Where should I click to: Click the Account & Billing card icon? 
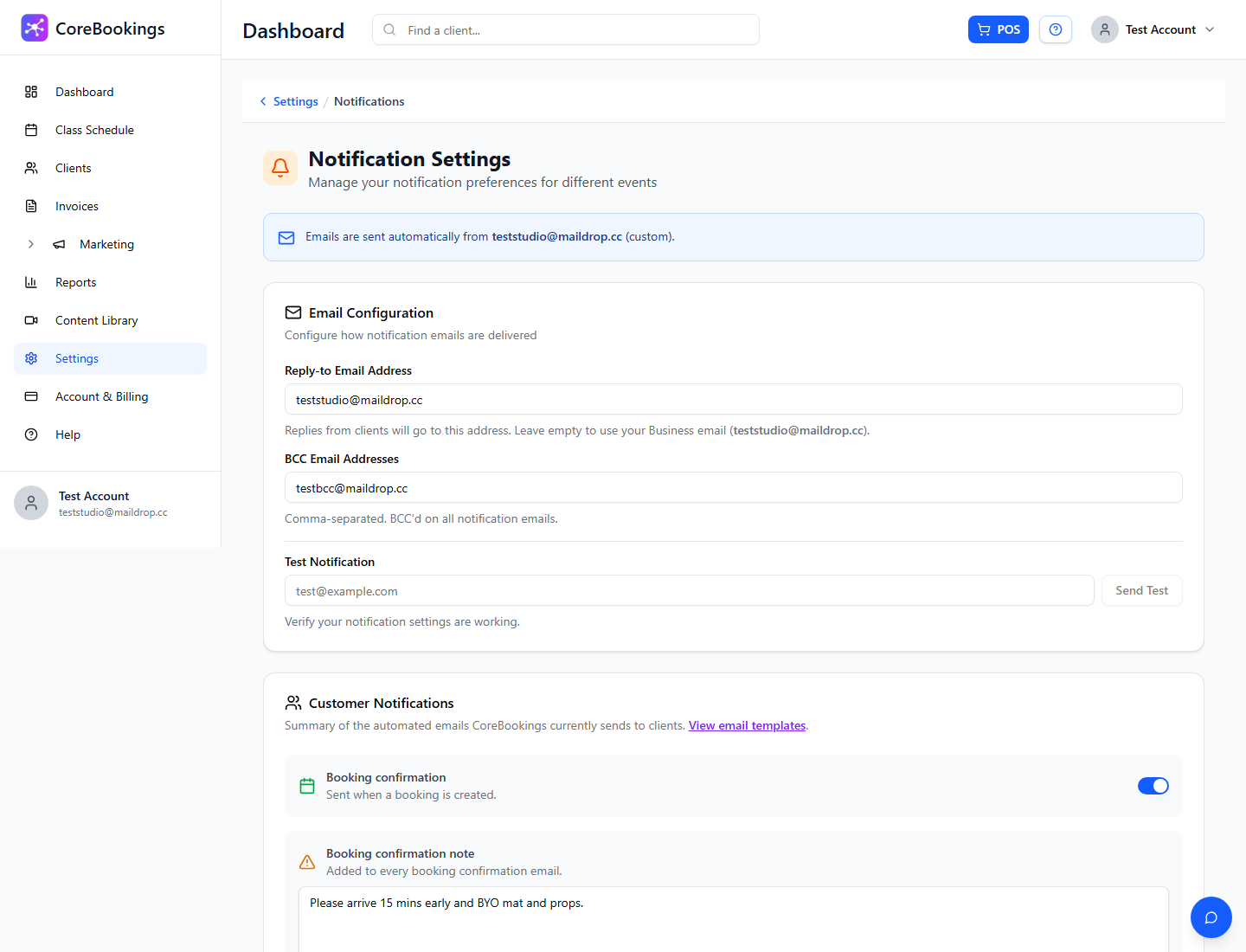click(x=31, y=396)
